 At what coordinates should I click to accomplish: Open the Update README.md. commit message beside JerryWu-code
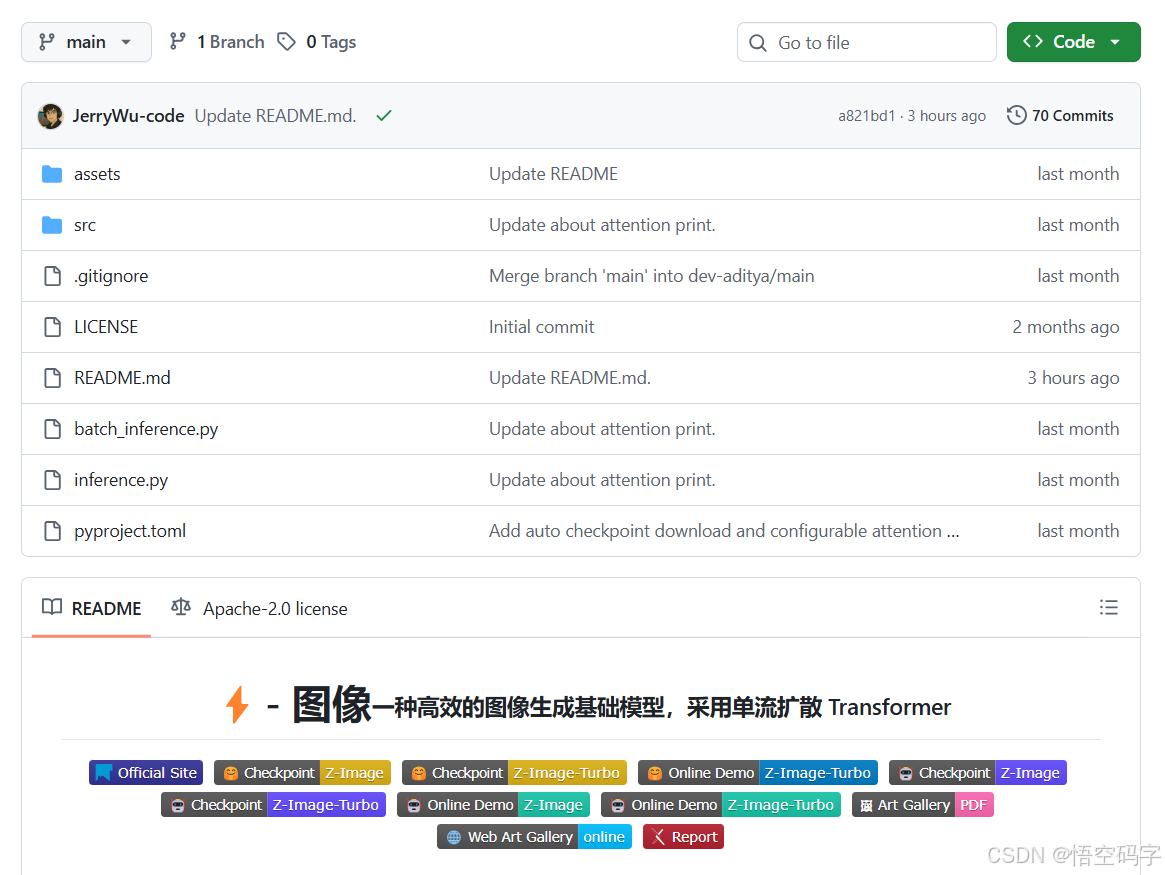coord(276,116)
